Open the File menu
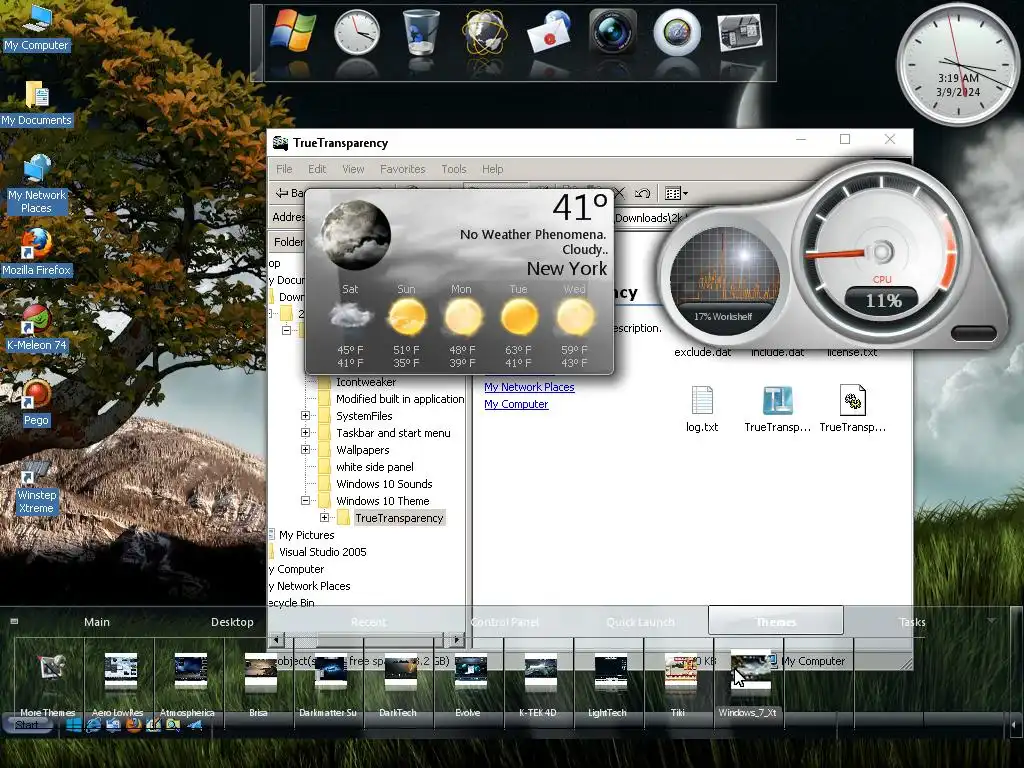The height and width of the screenshot is (768, 1024). pos(284,169)
